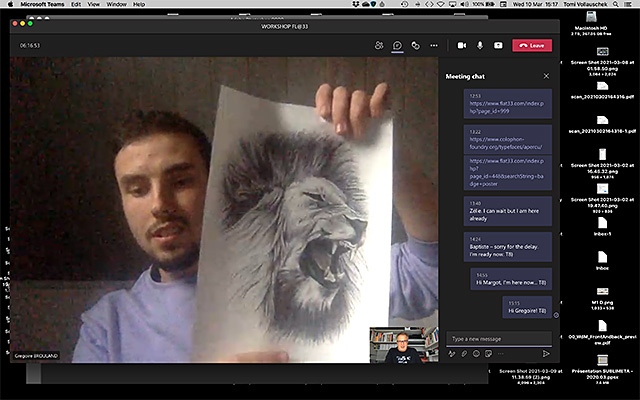640x400 pixels.
Task: Open more compose options ellipsis
Action: tap(500, 354)
